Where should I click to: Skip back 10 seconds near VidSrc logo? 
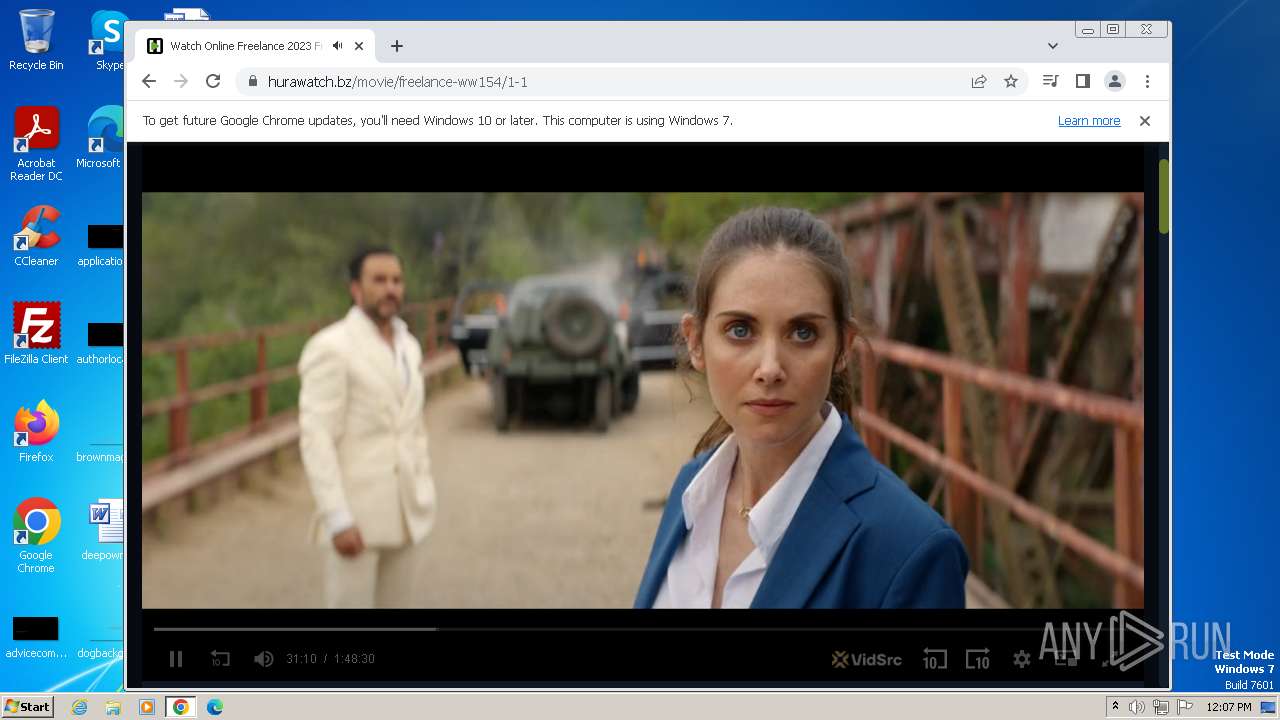point(934,659)
